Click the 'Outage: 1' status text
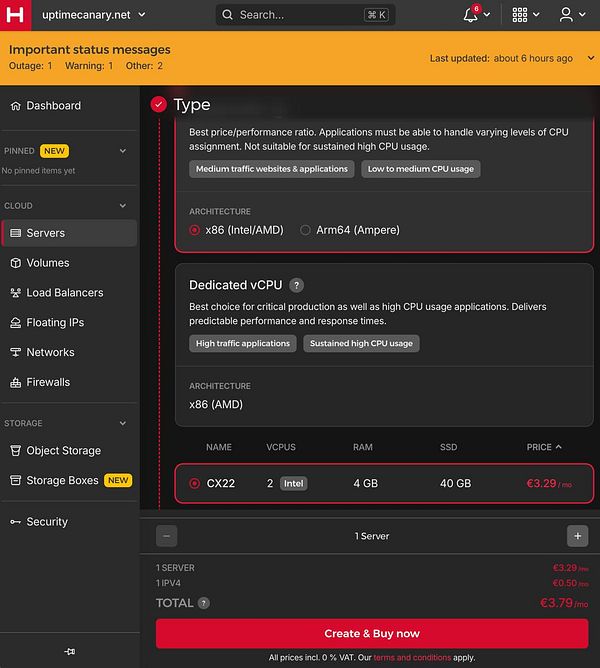Image resolution: width=600 pixels, height=668 pixels. pyautogui.click(x=31, y=66)
